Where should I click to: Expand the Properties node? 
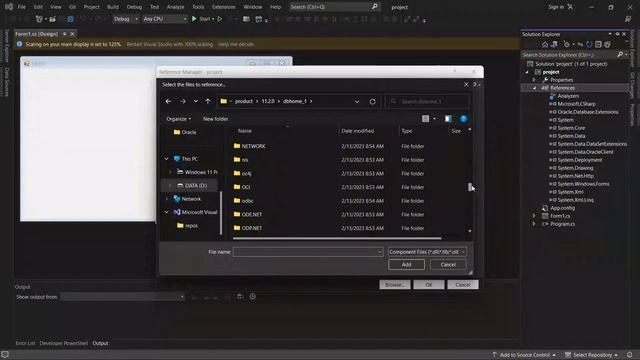click(534, 80)
